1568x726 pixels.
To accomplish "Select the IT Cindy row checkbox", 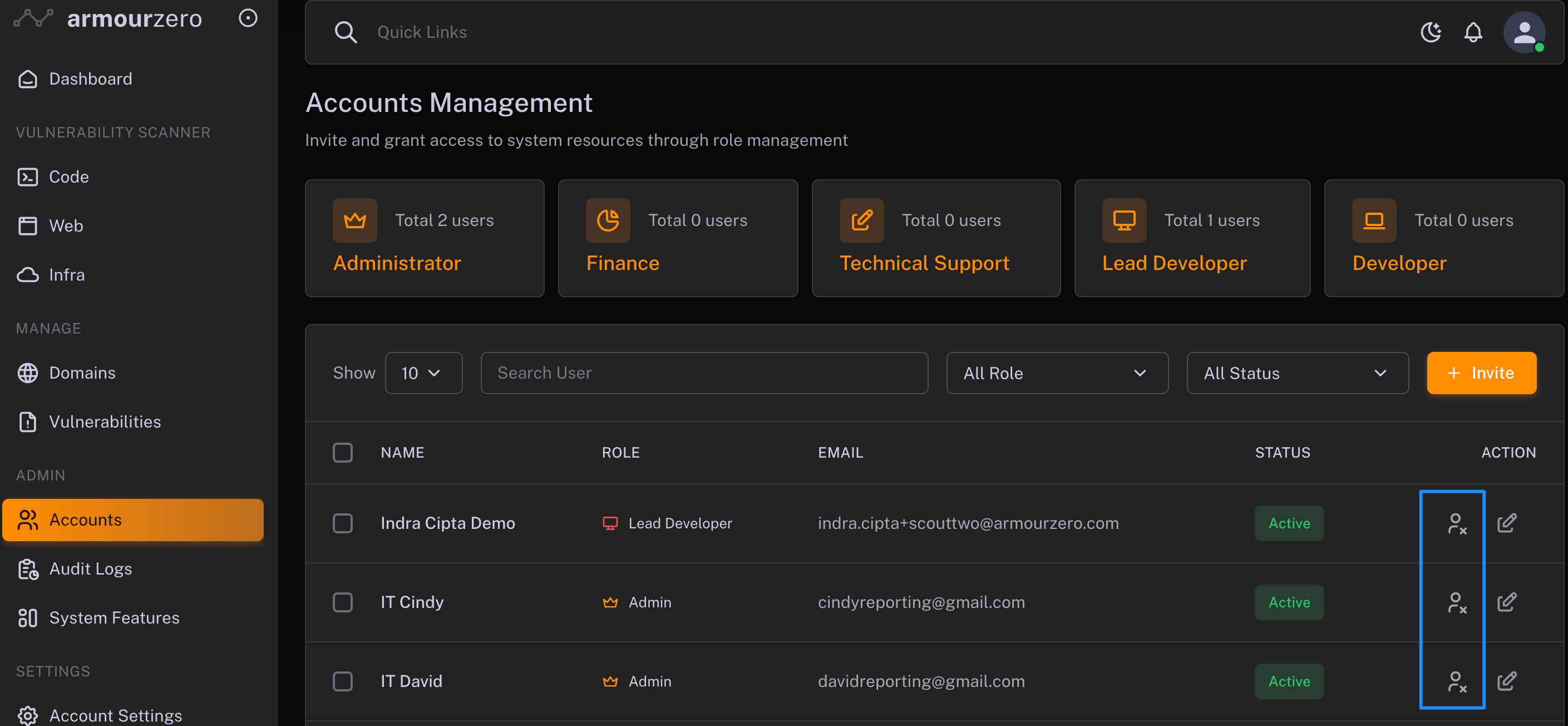I will click(x=343, y=602).
